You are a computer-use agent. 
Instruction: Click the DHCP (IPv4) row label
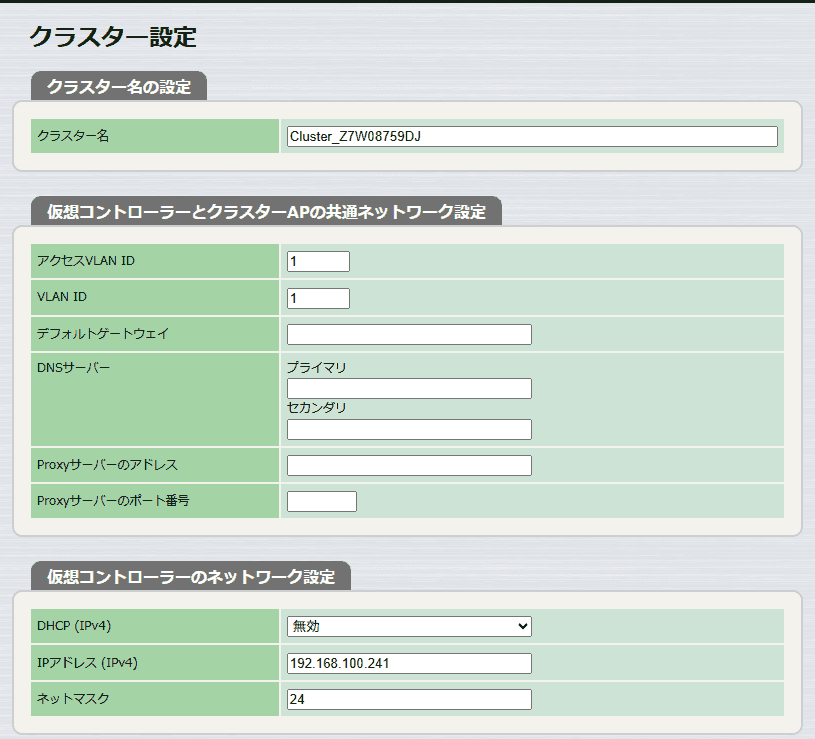pos(74,626)
